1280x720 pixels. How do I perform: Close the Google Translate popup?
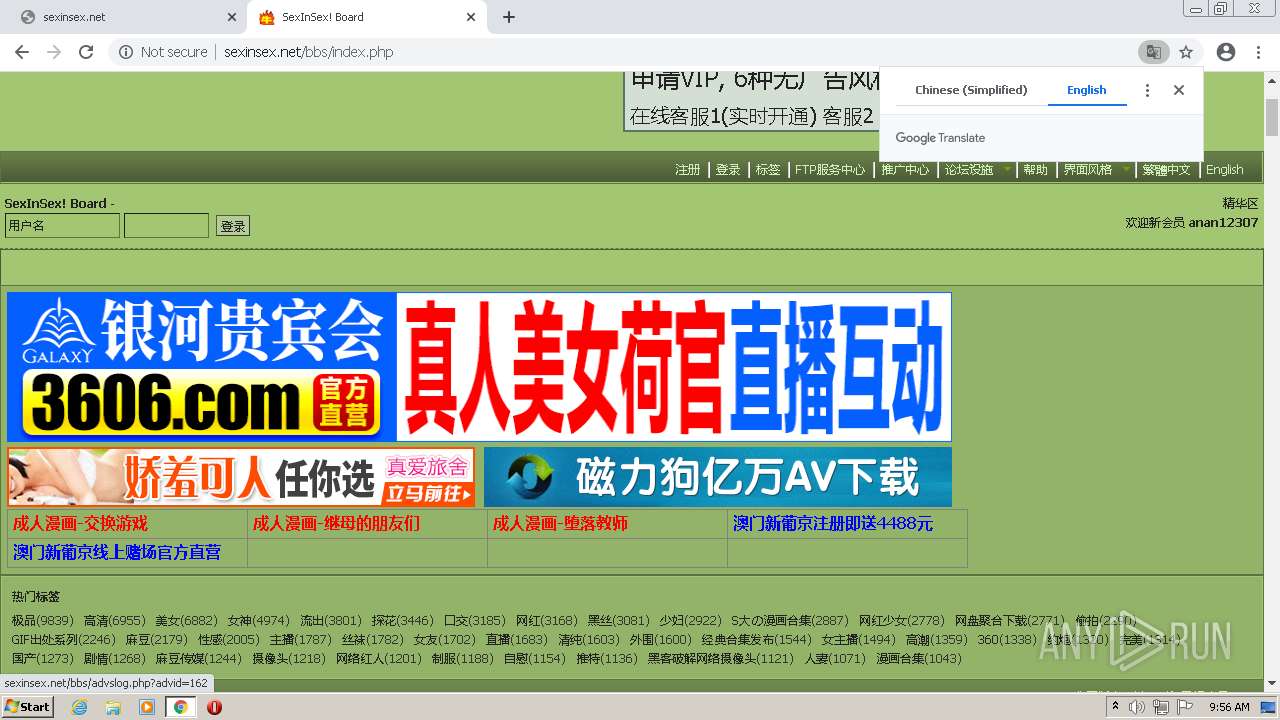click(x=1179, y=90)
